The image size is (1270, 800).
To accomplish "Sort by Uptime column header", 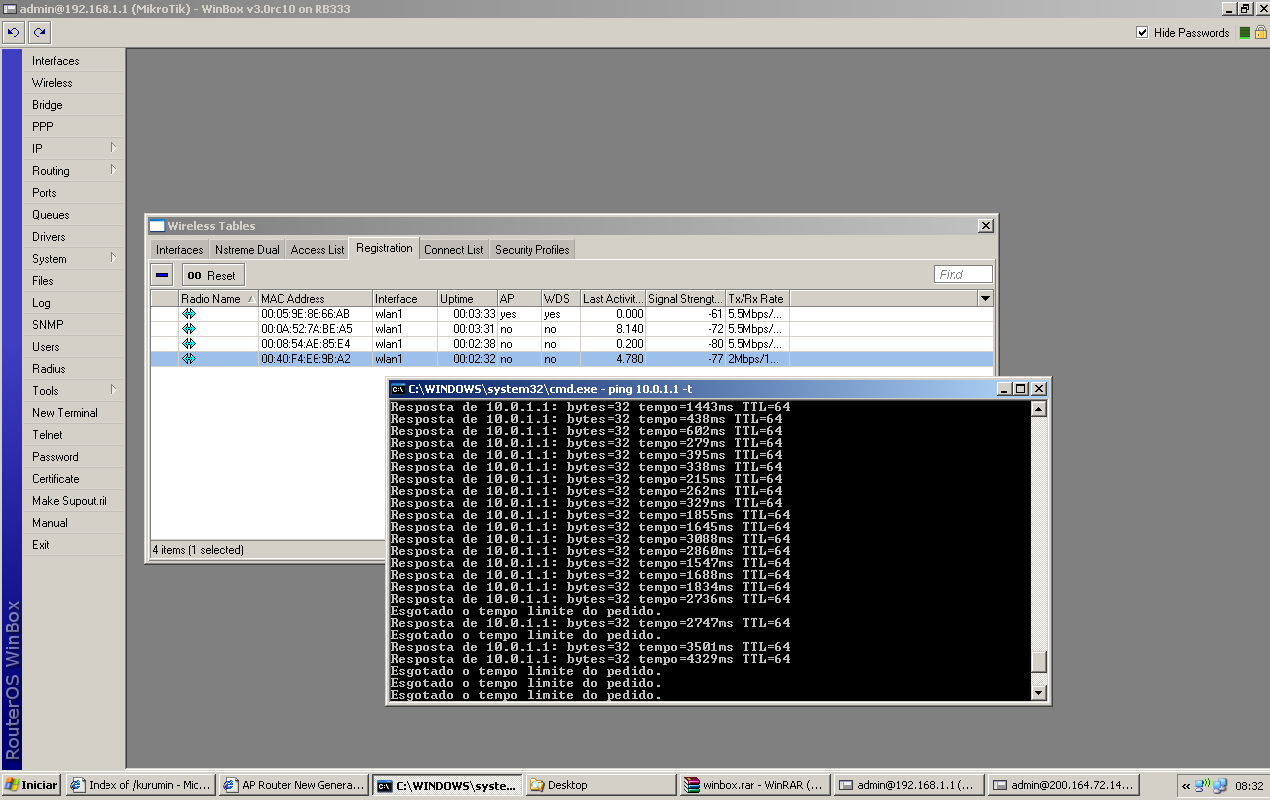I will coord(467,299).
